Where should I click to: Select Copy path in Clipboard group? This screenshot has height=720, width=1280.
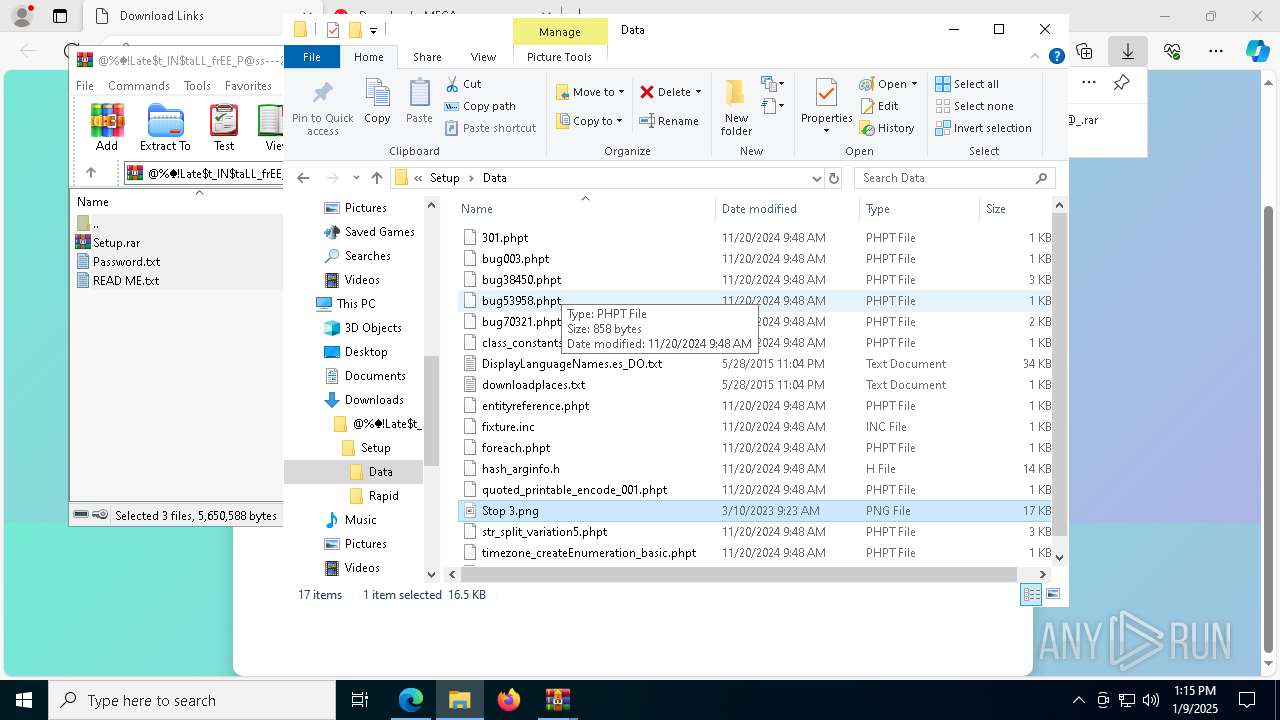click(x=480, y=106)
